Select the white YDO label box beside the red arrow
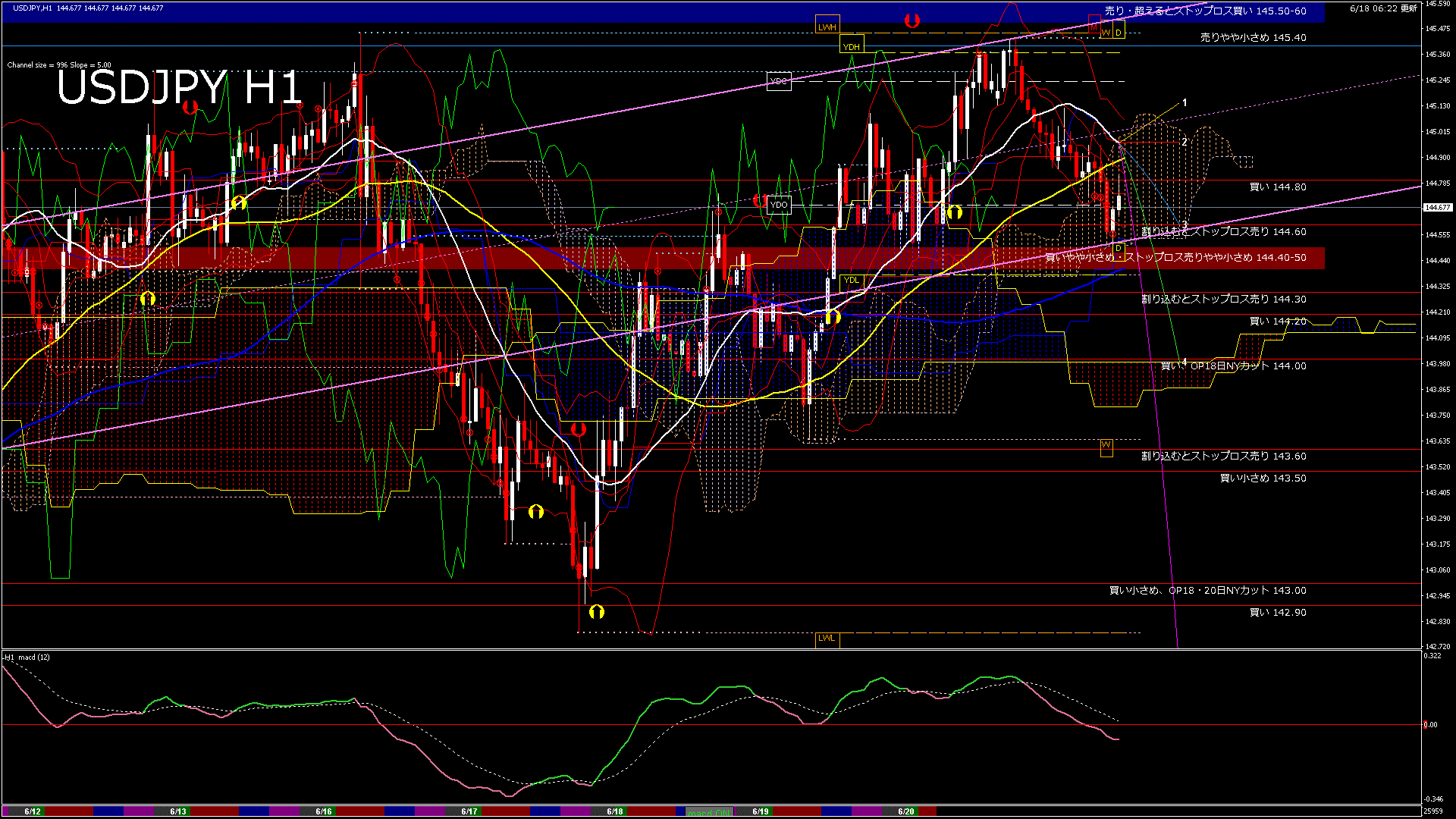The image size is (1456, 819). (x=779, y=205)
